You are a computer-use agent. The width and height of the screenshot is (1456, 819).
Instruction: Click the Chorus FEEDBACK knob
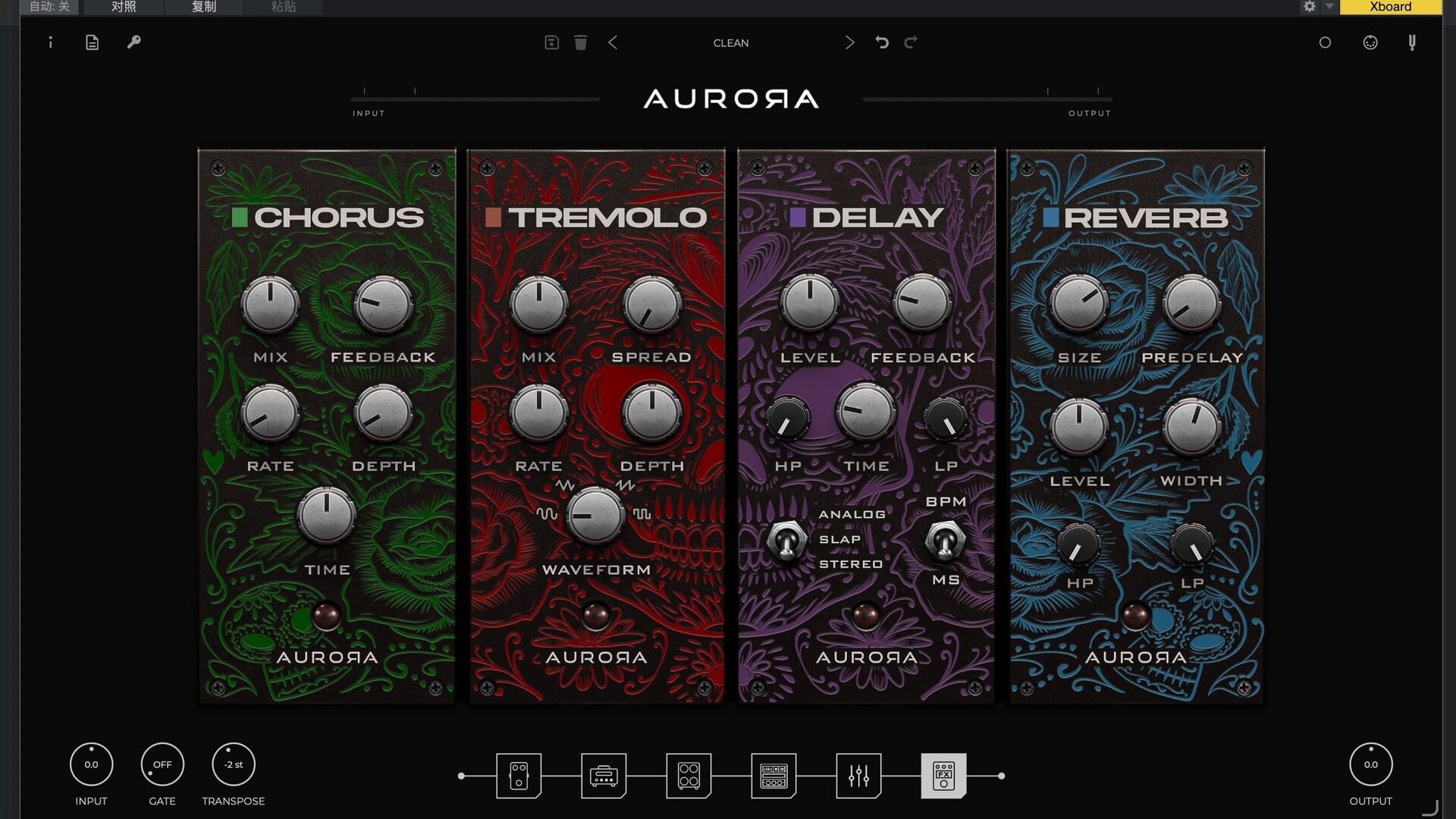point(383,305)
